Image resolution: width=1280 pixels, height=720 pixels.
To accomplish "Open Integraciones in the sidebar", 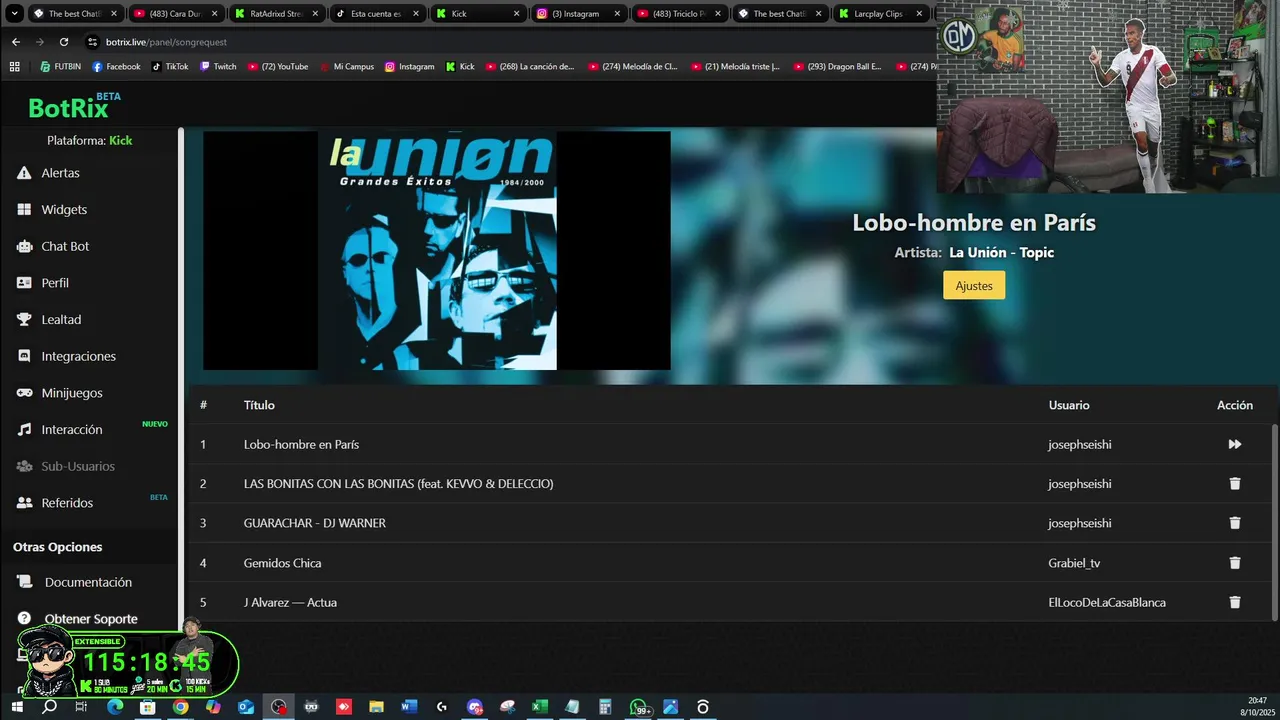I will click(78, 356).
